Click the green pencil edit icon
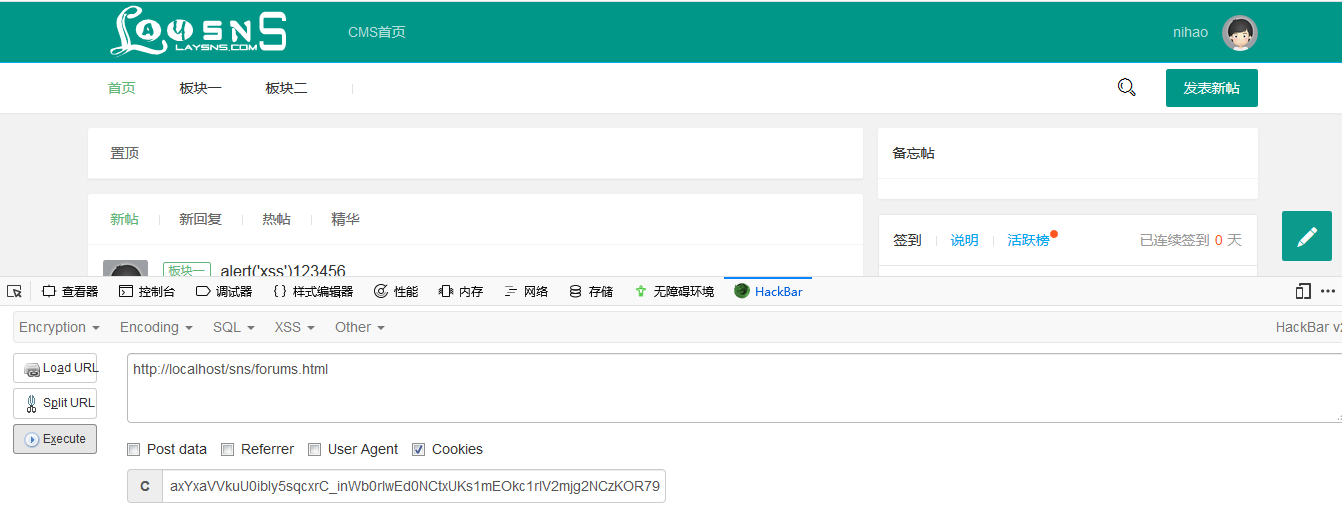This screenshot has height=513, width=1342. [1306, 236]
